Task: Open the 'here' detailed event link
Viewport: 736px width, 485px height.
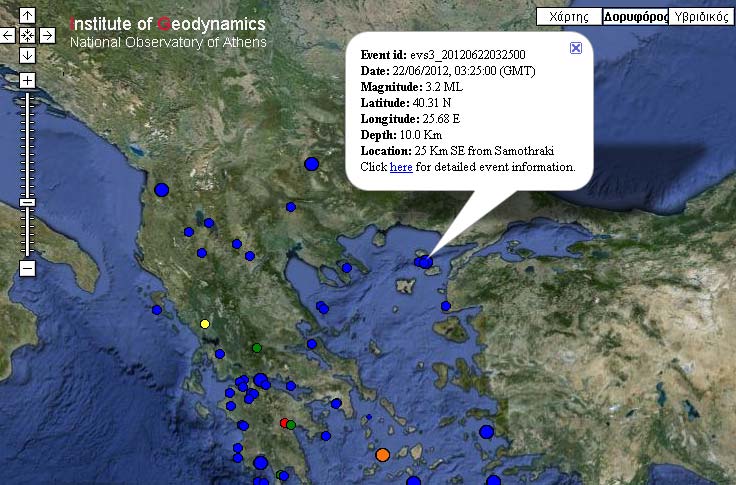Action: [401, 167]
